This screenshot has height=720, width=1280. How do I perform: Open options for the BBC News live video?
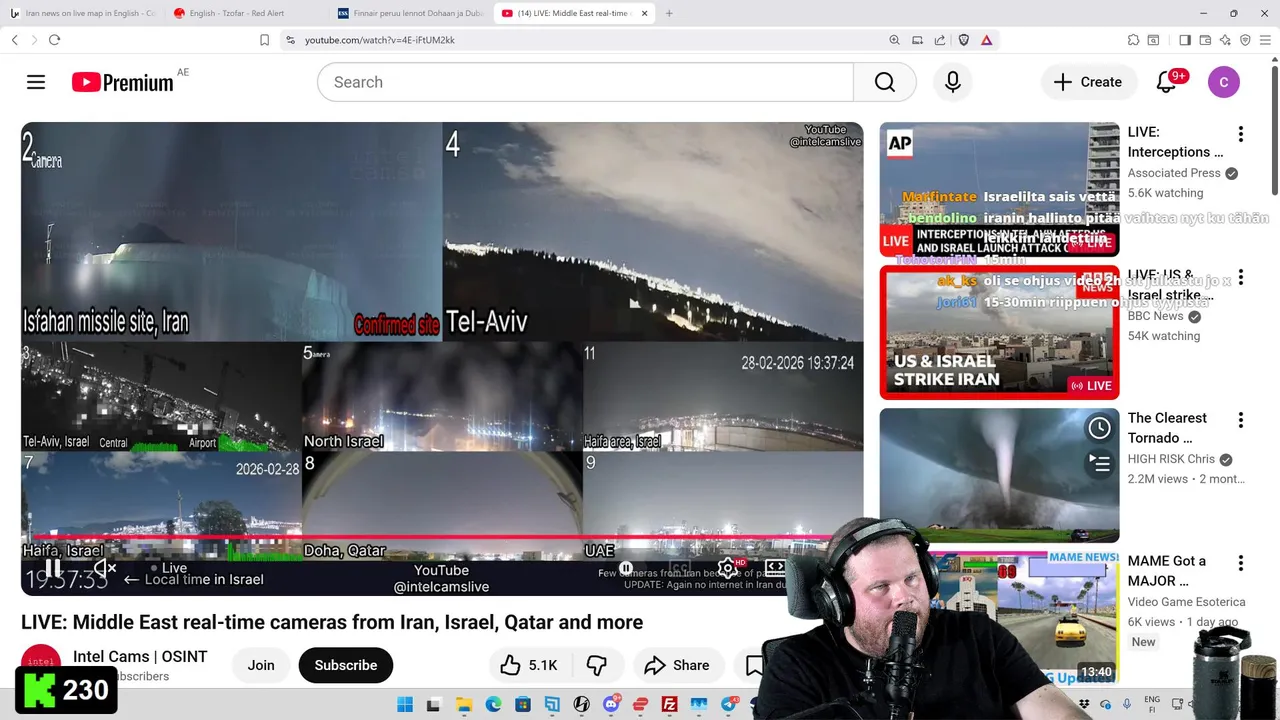click(1241, 277)
